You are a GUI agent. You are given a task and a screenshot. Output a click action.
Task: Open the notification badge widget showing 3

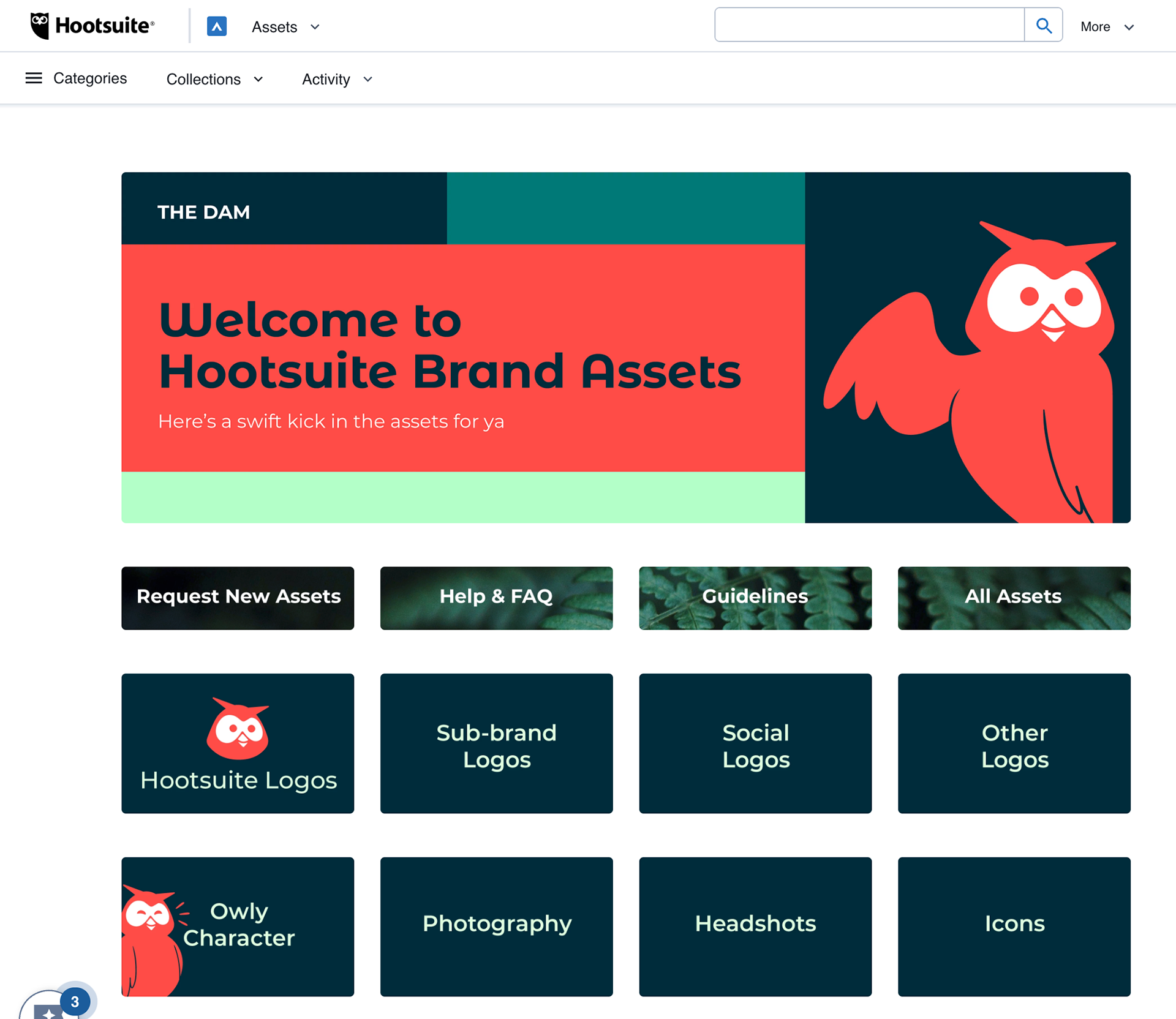coord(59,1001)
